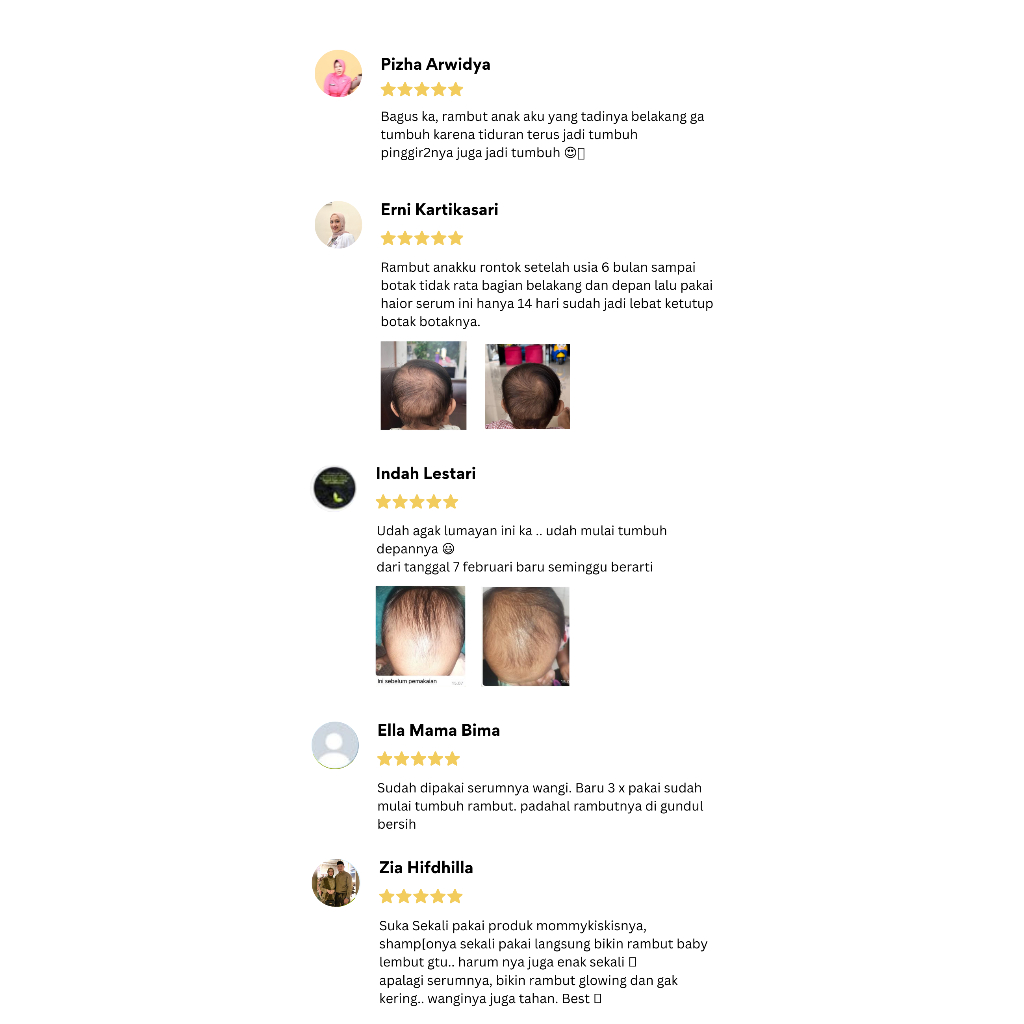Click the name Pizha Arwidya
The image size is (1024, 1024).
436,65
